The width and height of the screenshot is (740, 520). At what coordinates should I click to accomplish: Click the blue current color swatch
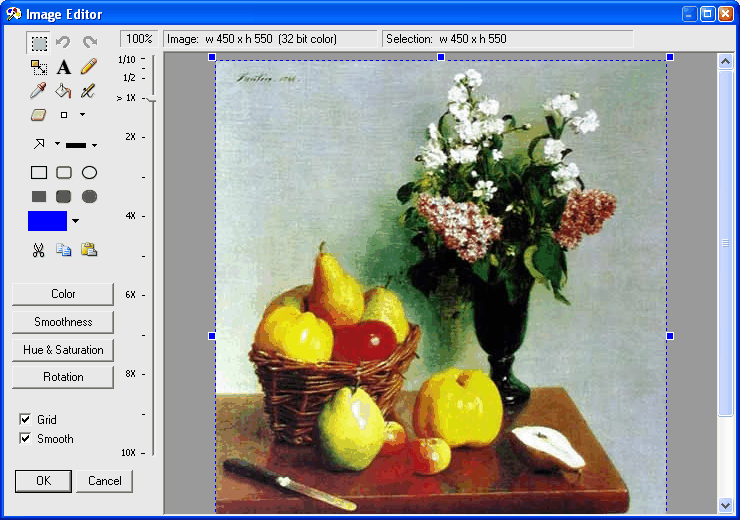point(47,221)
